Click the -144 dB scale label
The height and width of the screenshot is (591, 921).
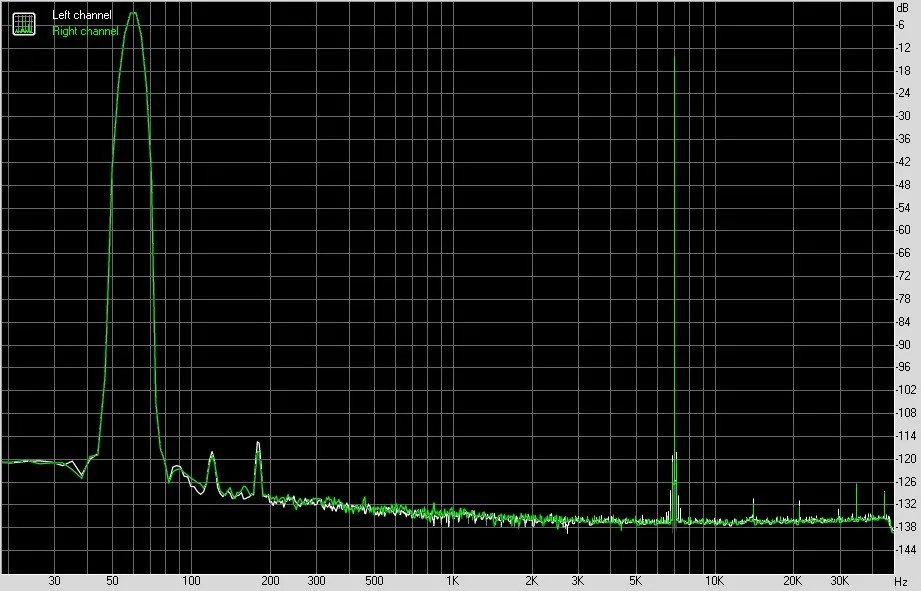pos(905,549)
